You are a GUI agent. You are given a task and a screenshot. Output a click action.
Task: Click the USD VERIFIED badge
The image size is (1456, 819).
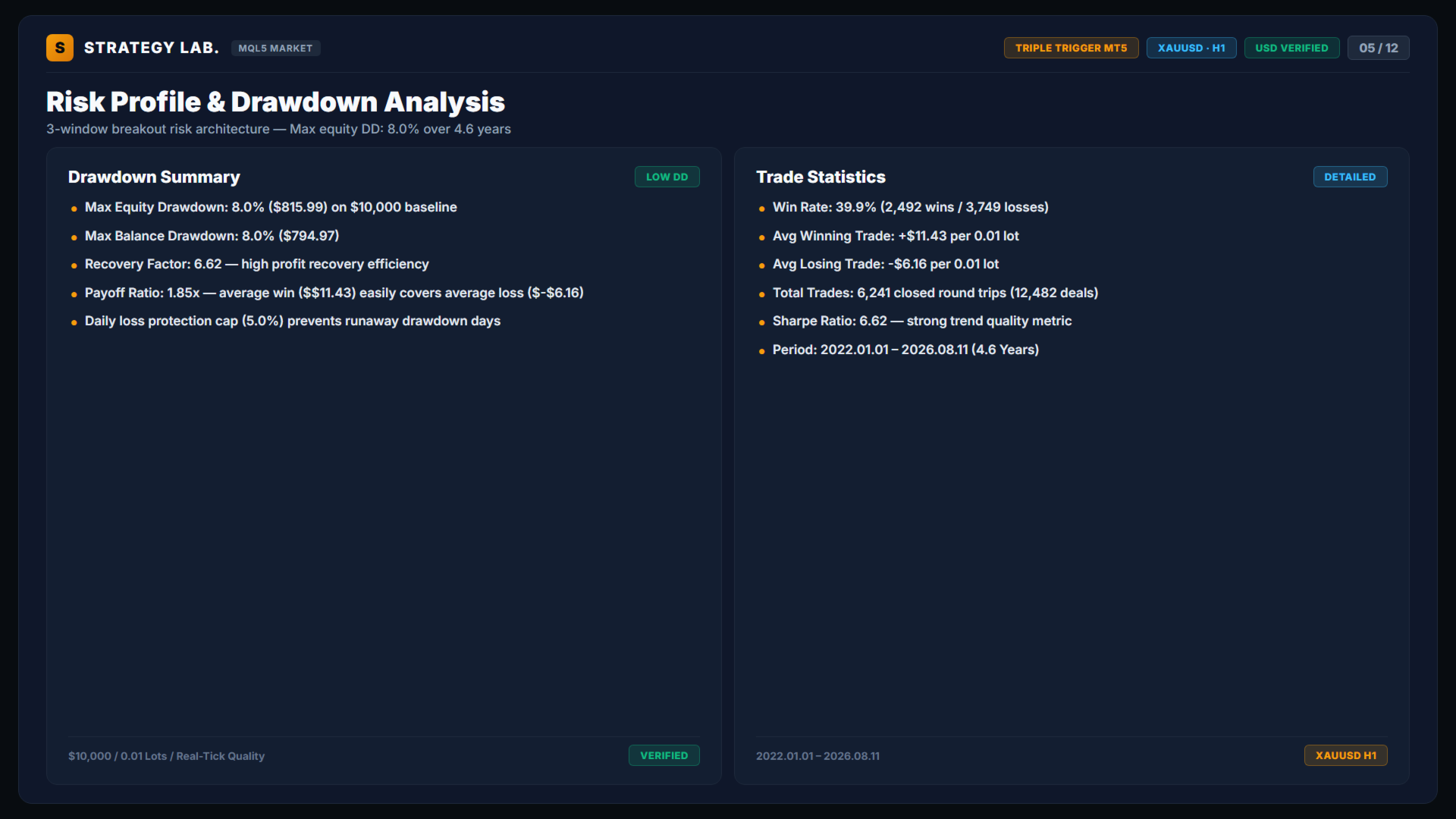point(1291,48)
